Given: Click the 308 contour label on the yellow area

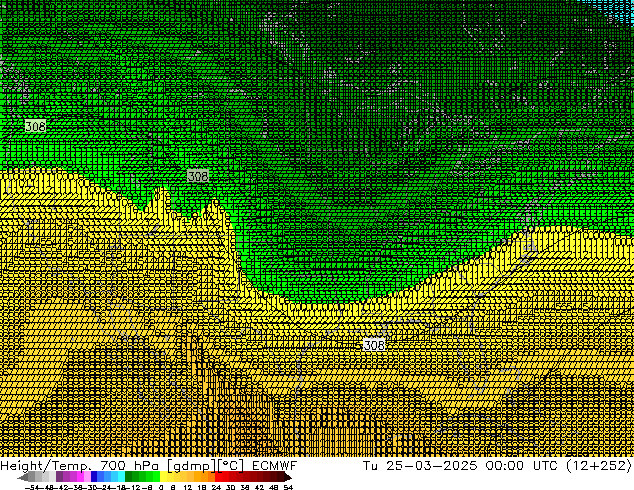Looking at the screenshot, I should [x=374, y=345].
